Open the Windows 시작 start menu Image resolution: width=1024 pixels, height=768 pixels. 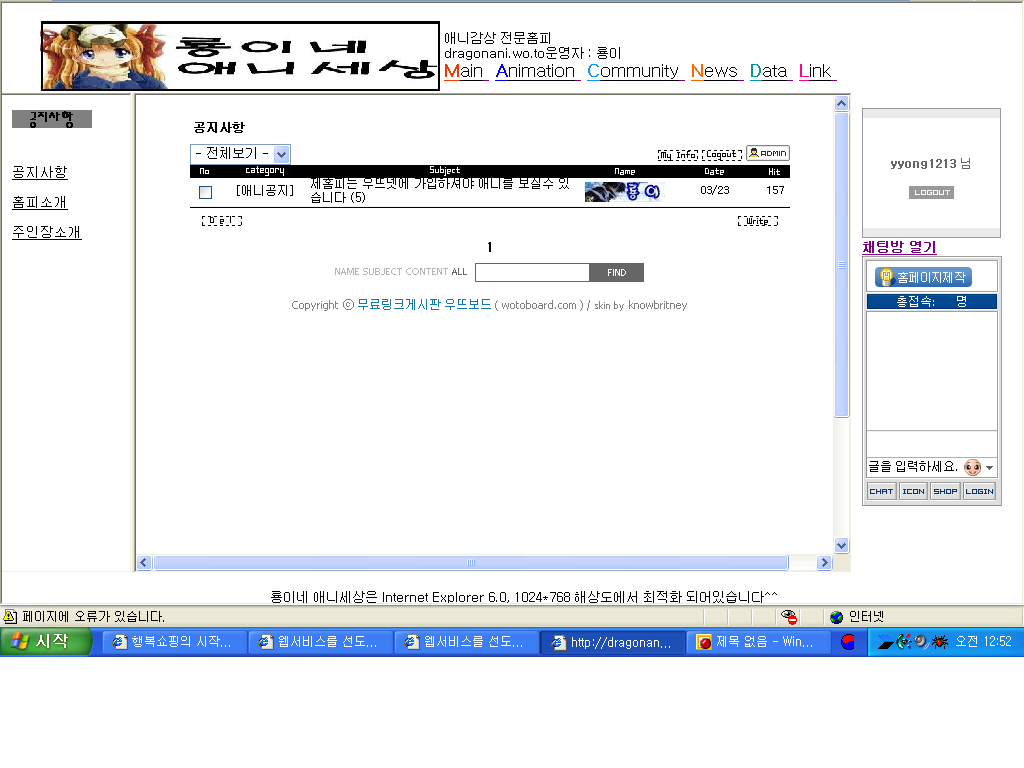click(46, 642)
